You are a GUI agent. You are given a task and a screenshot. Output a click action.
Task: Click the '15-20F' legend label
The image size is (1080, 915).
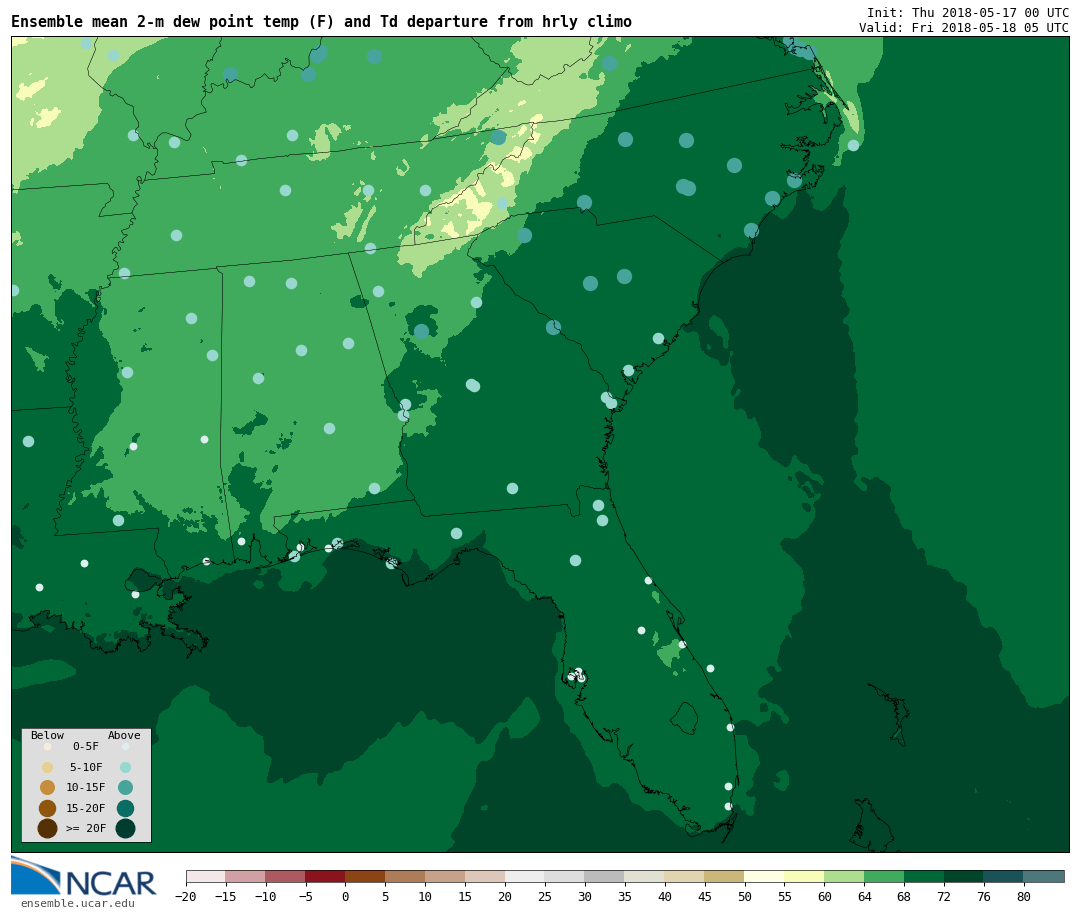point(86,808)
